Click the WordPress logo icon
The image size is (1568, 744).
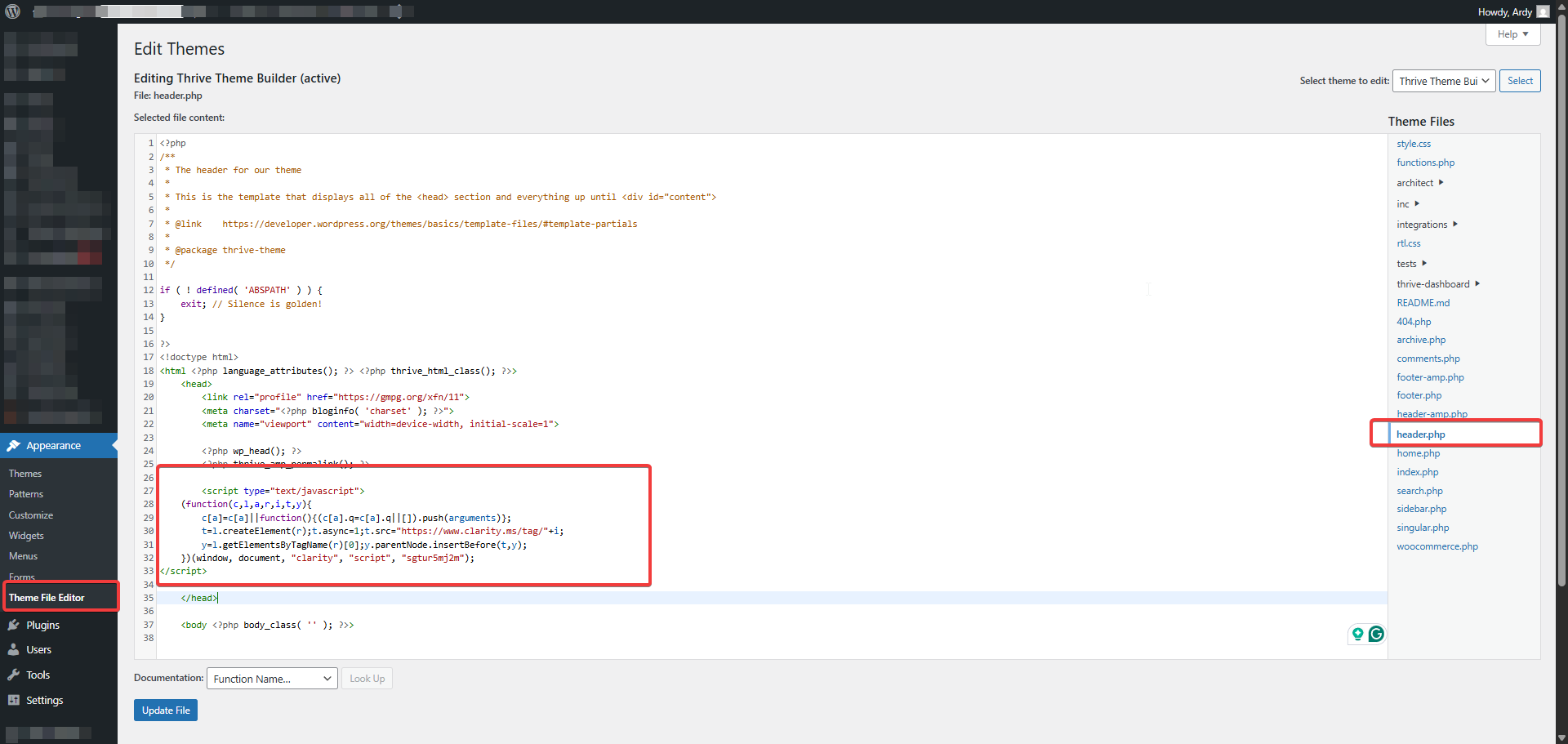click(12, 11)
